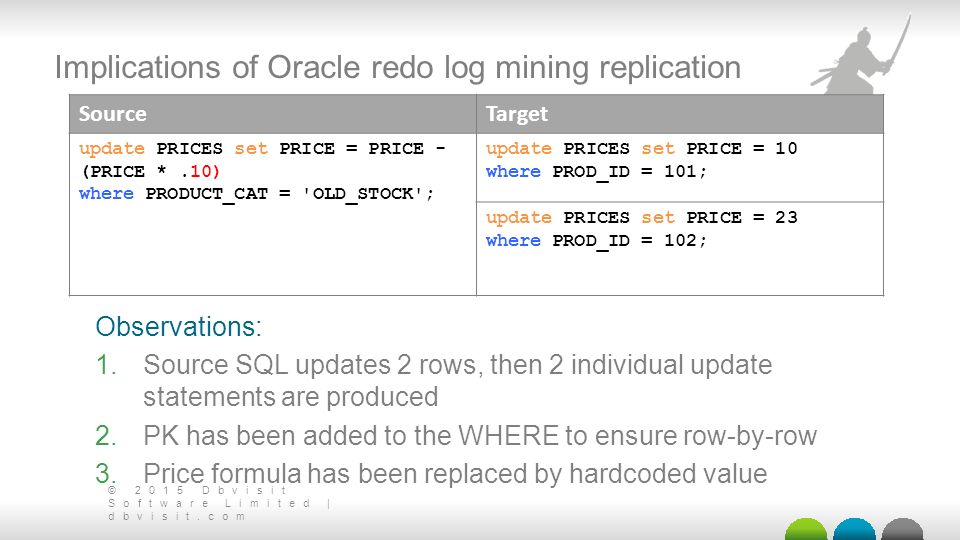Click the samurai silhouette logo
This screenshot has height=540, width=960.
click(862, 55)
